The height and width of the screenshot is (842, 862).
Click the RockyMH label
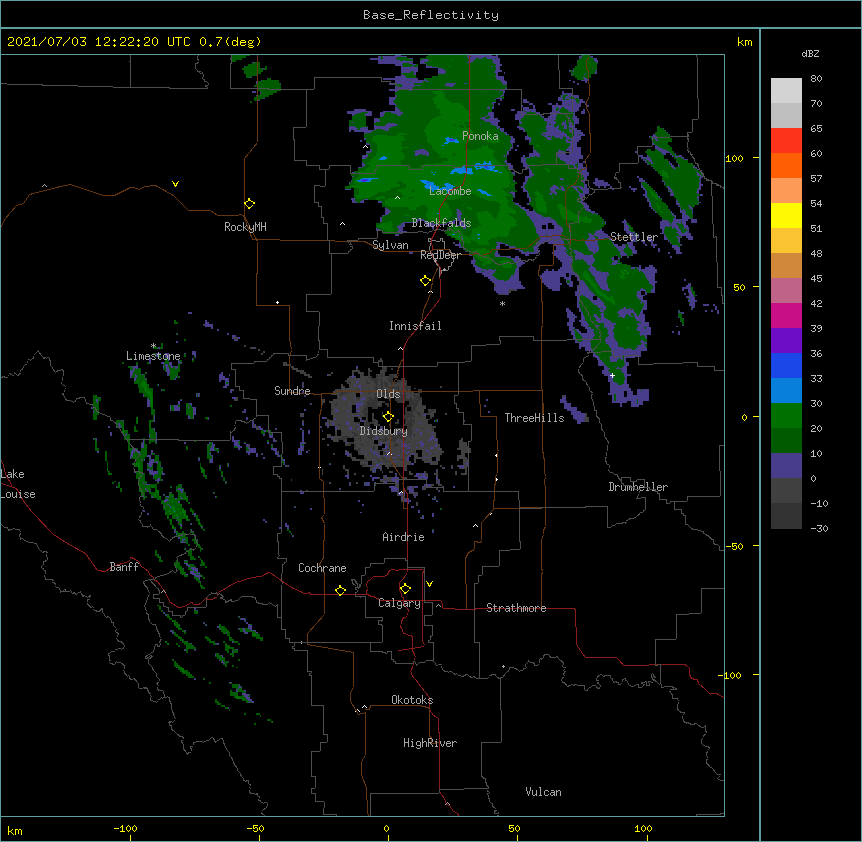tap(245, 227)
